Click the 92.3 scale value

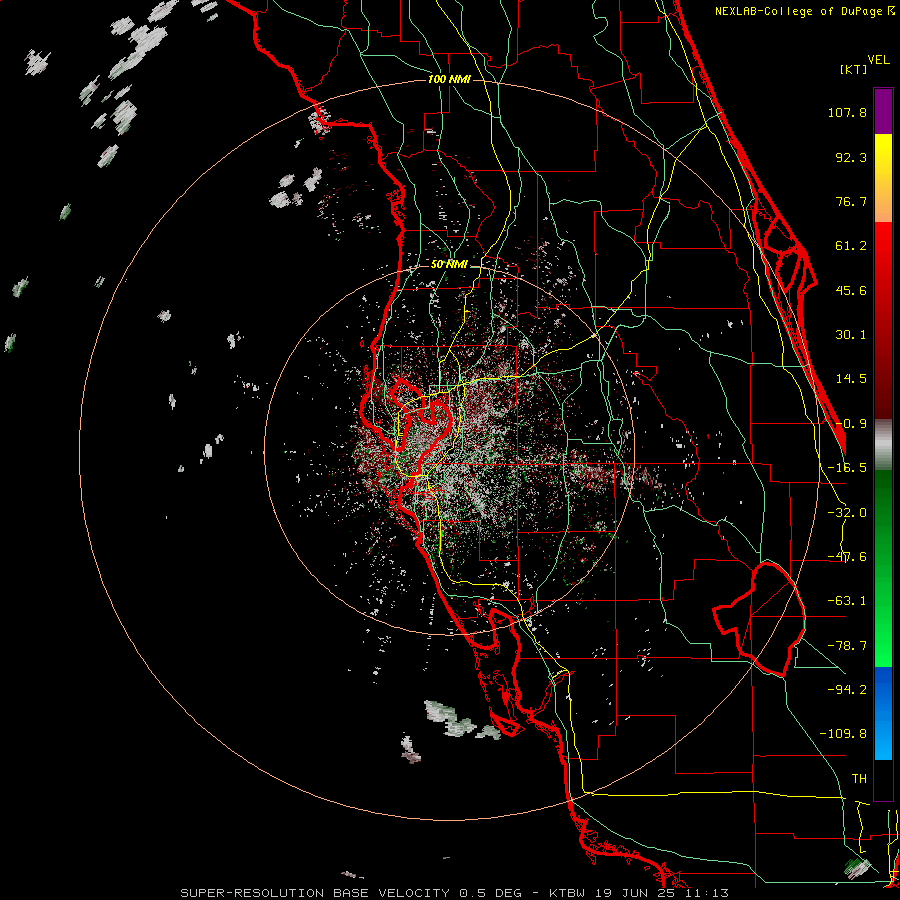coord(851,157)
